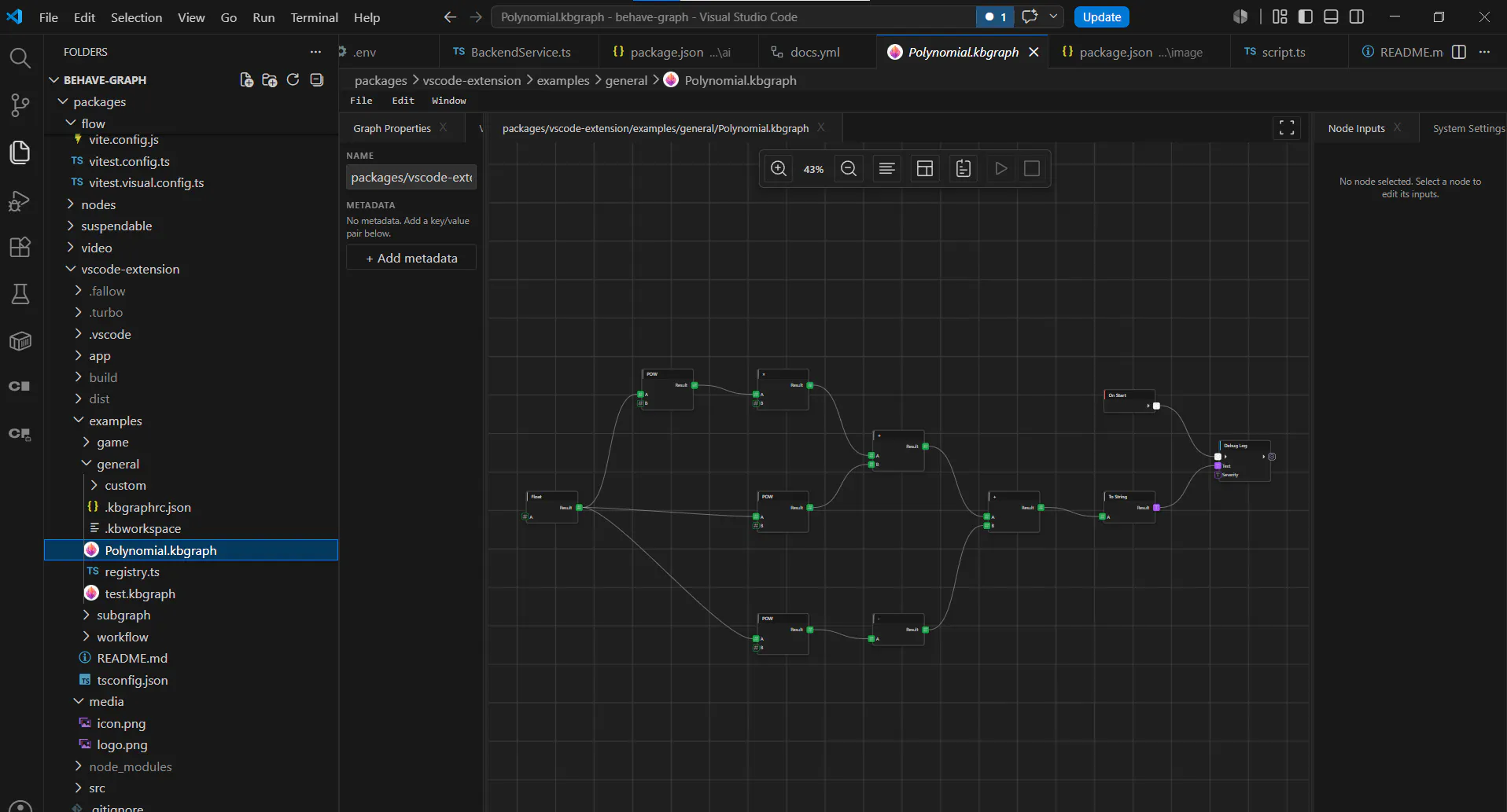Open the Terminal menu

314,17
